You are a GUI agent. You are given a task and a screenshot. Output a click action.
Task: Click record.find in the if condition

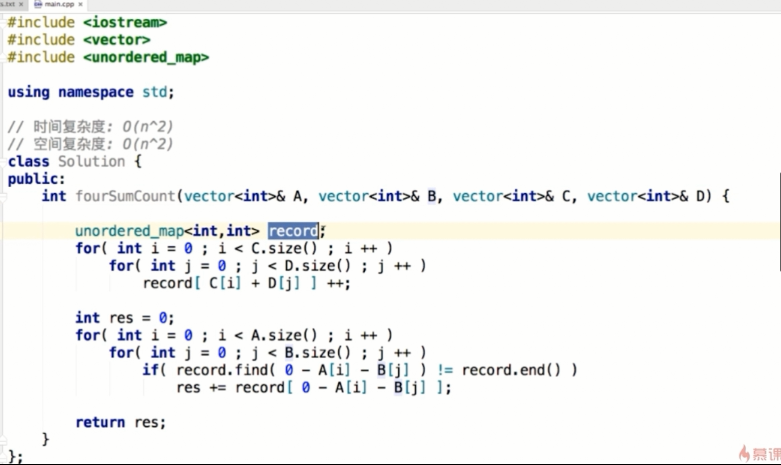(x=222, y=370)
